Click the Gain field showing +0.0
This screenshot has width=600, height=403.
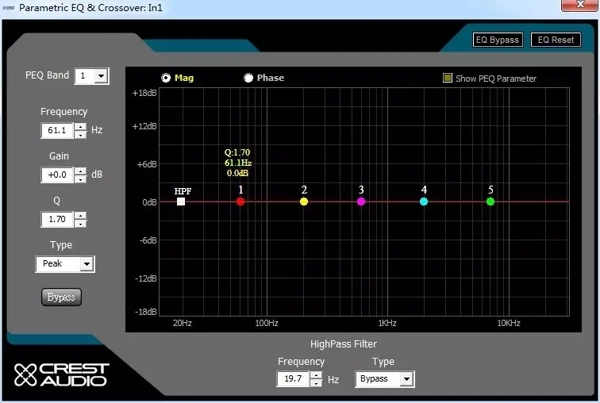(x=57, y=175)
